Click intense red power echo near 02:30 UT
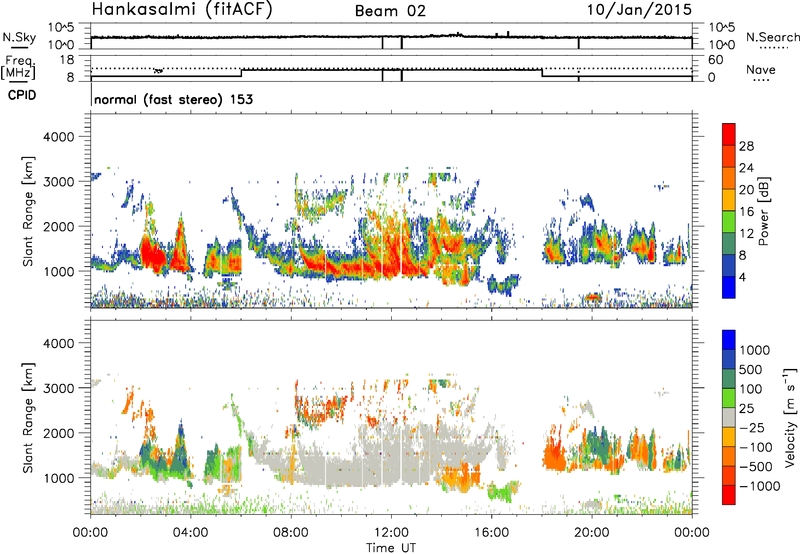This screenshot has width=800, height=554. [152, 253]
